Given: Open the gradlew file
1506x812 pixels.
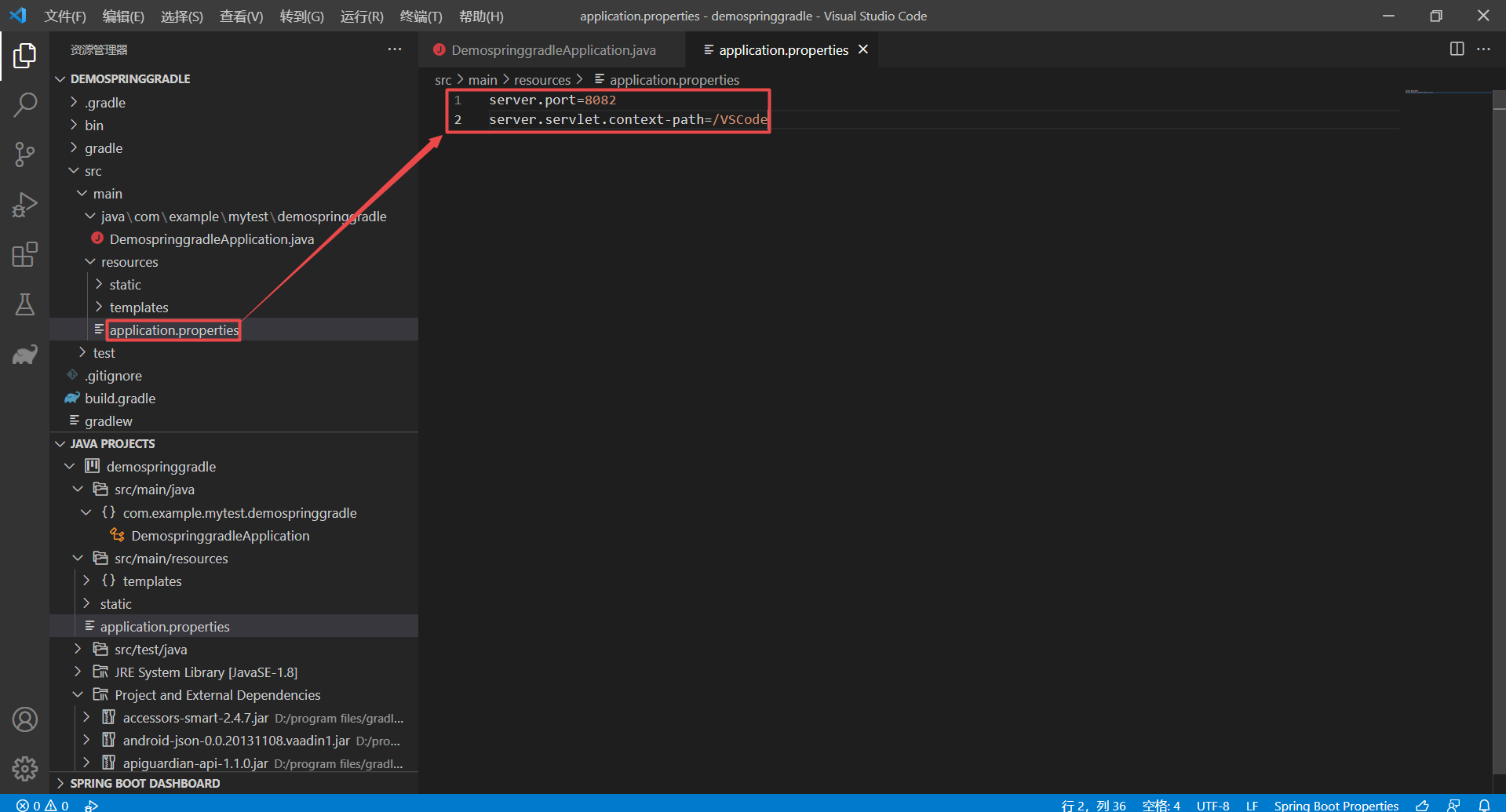Looking at the screenshot, I should click(234, 421).
